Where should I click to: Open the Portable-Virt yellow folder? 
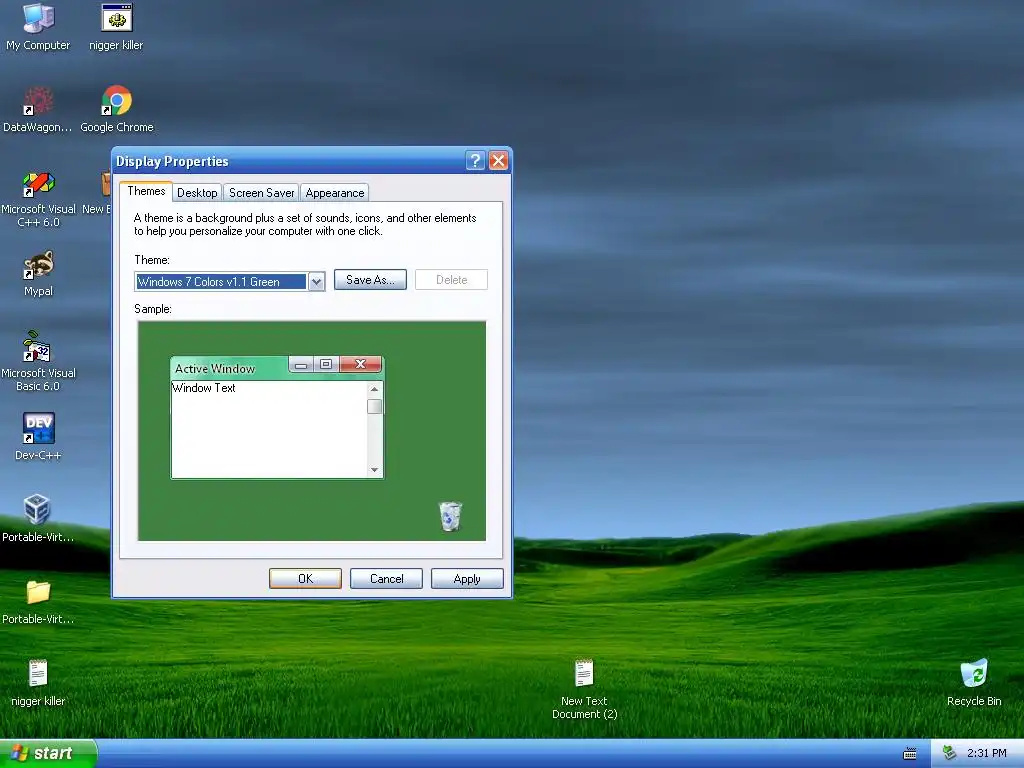(38, 601)
